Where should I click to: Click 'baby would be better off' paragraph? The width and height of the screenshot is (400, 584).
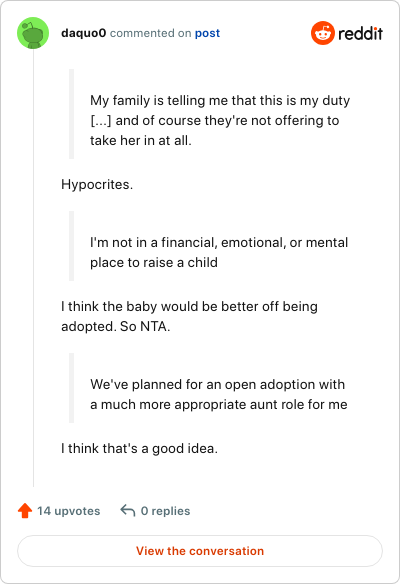tap(189, 316)
